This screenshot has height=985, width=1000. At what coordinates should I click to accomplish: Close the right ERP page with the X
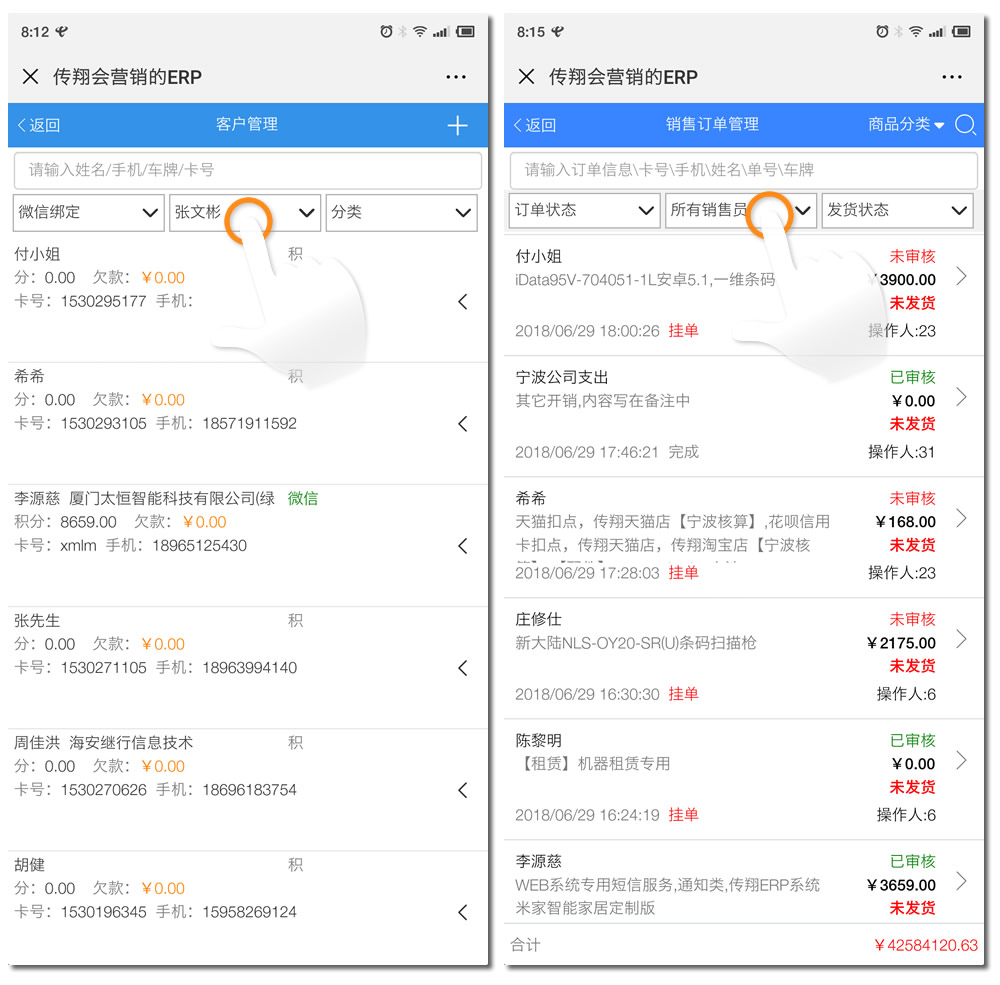526,77
